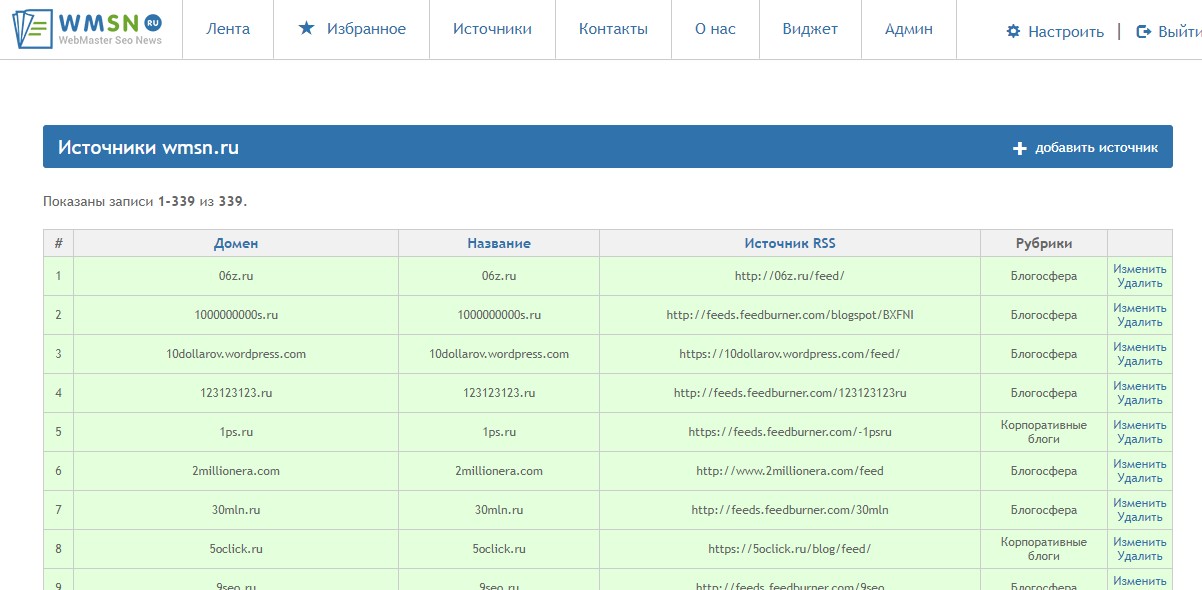Open the Виджет menu item
Image resolution: width=1202 pixels, height=590 pixels.
[x=810, y=29]
